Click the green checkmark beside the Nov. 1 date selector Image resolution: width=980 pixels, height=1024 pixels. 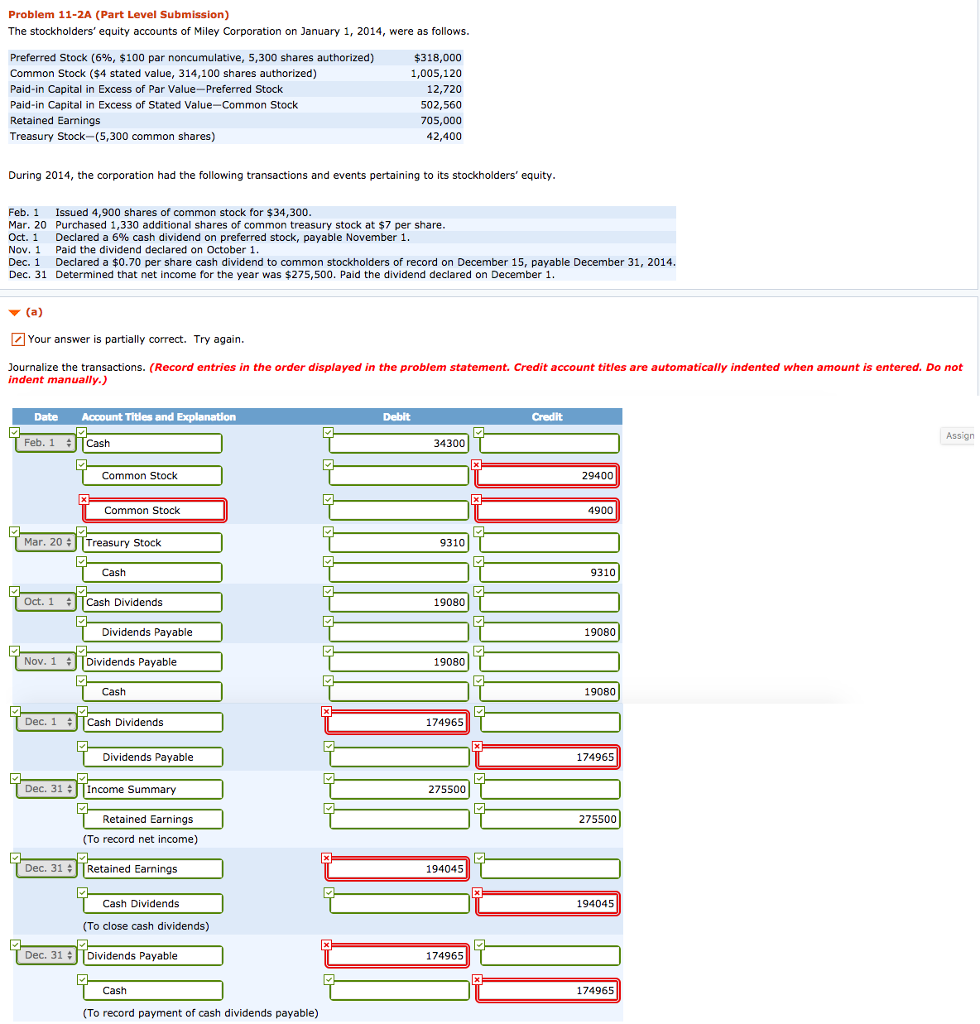[x=14, y=651]
